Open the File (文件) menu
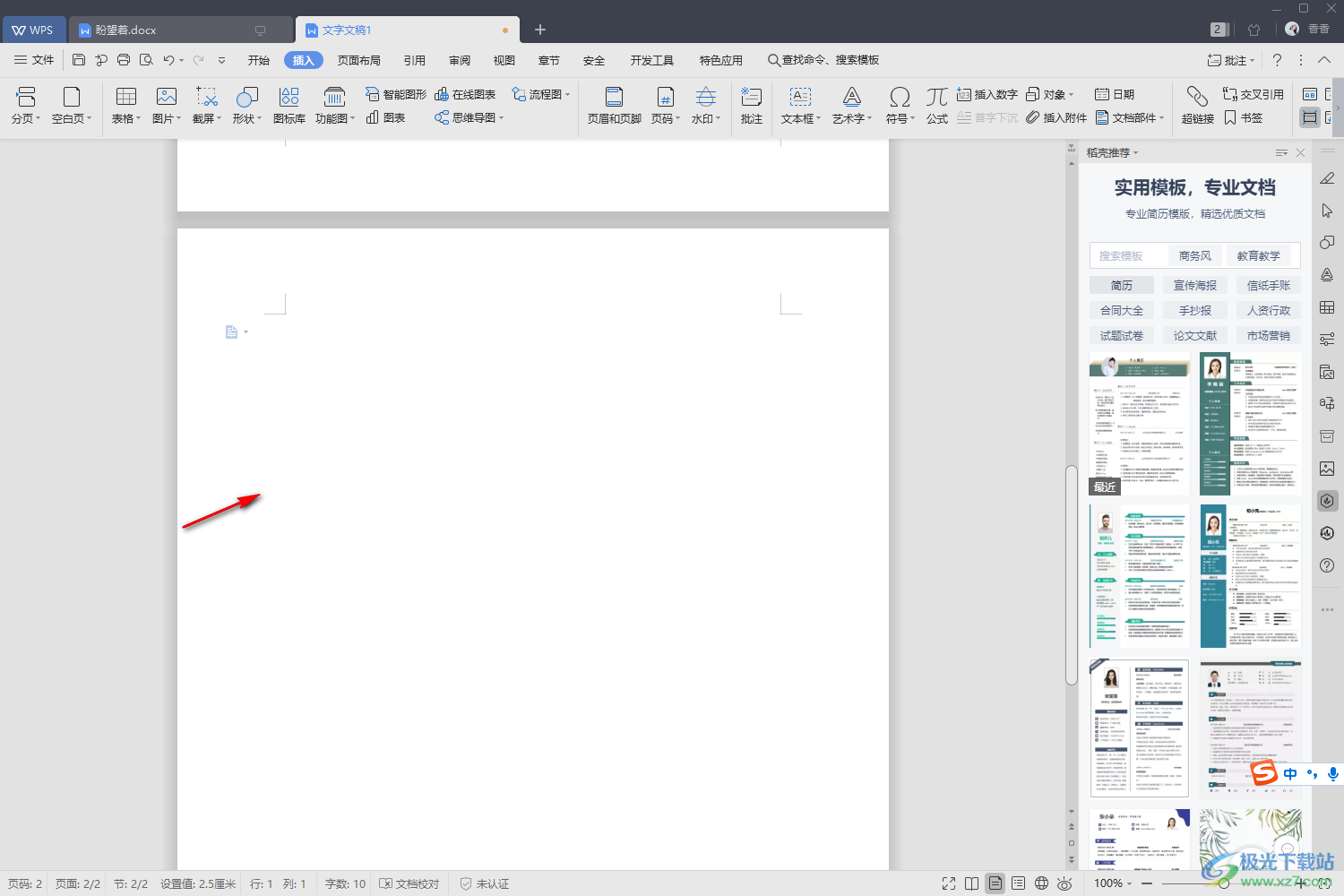This screenshot has width=1344, height=896. [34, 60]
